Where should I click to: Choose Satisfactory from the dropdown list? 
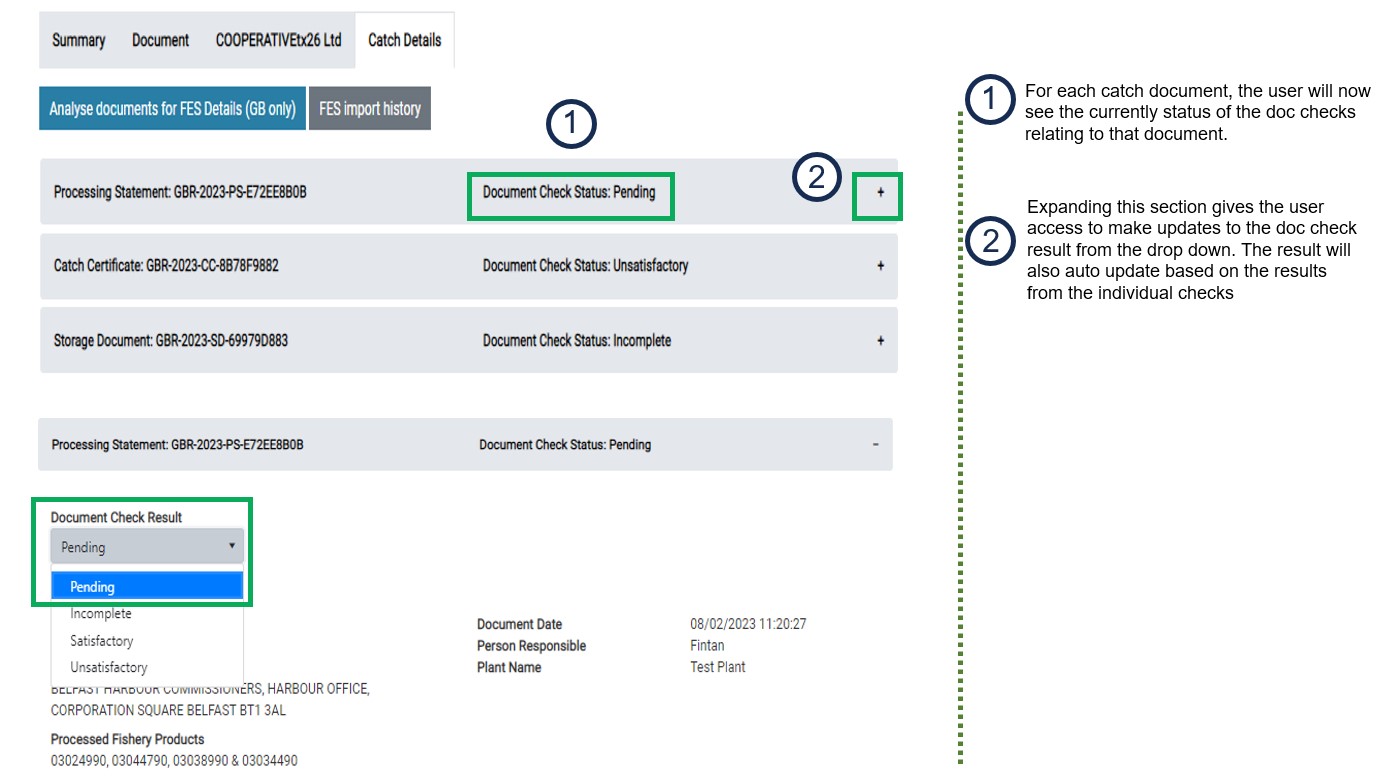point(101,641)
